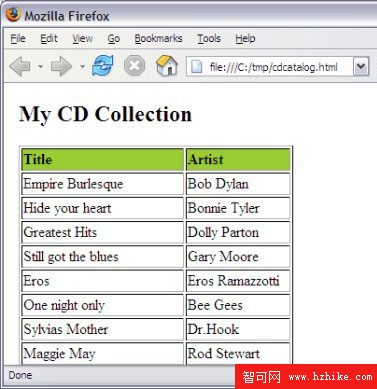Click the cdcatalog.html address field
Image resolution: width=377 pixels, height=389 pixels.
(x=269, y=67)
